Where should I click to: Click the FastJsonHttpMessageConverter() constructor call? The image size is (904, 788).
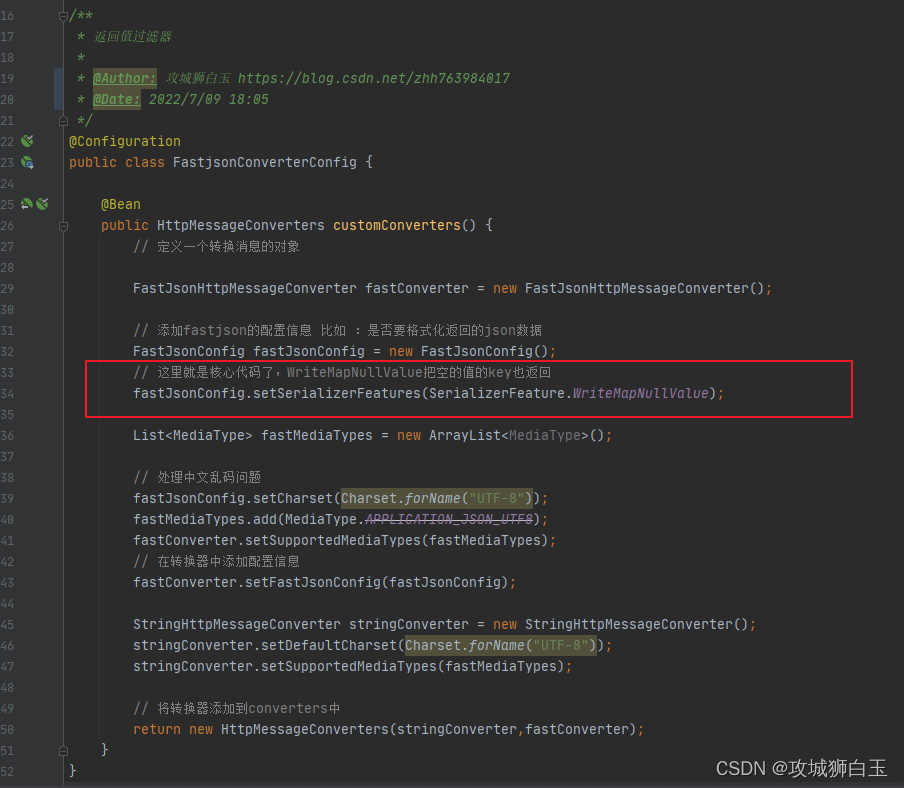pos(644,288)
